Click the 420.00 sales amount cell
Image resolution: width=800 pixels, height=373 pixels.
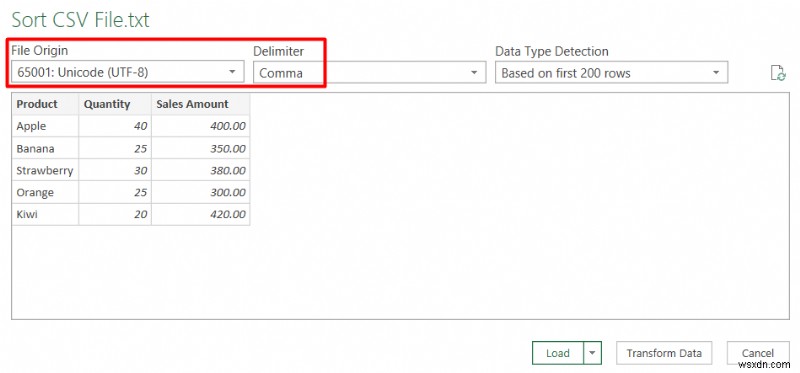point(201,214)
